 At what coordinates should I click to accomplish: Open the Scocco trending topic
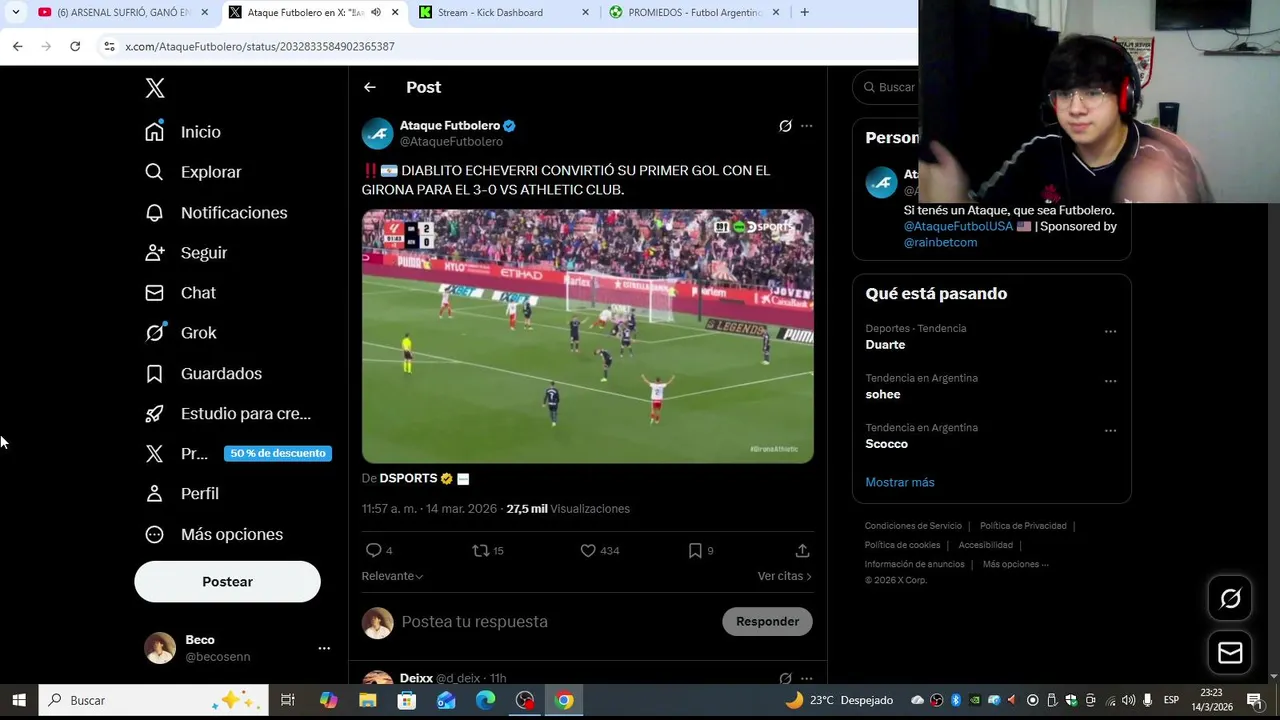(886, 444)
